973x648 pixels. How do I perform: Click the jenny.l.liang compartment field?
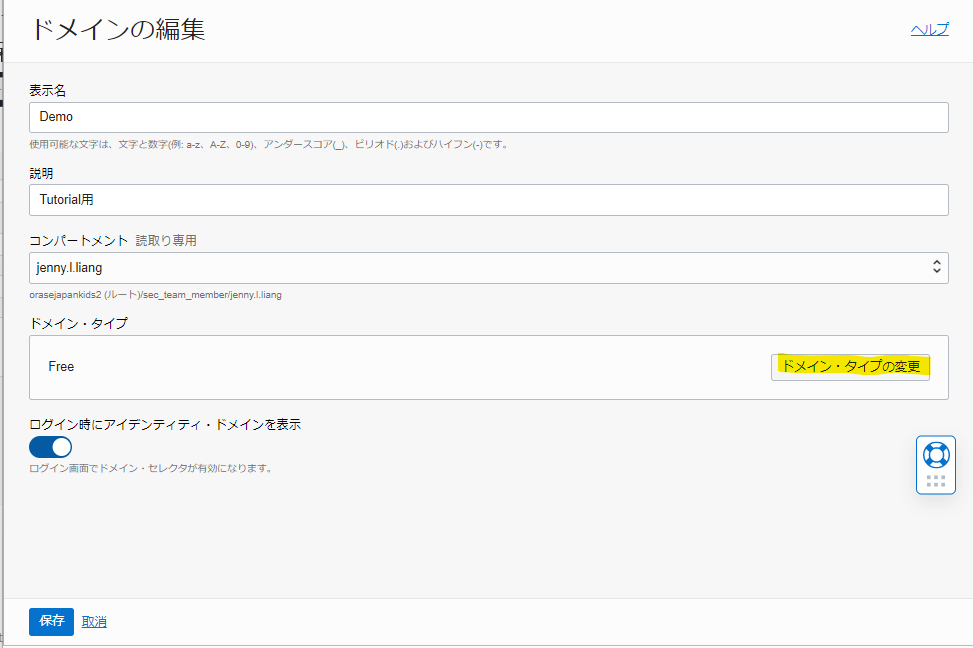[480, 267]
